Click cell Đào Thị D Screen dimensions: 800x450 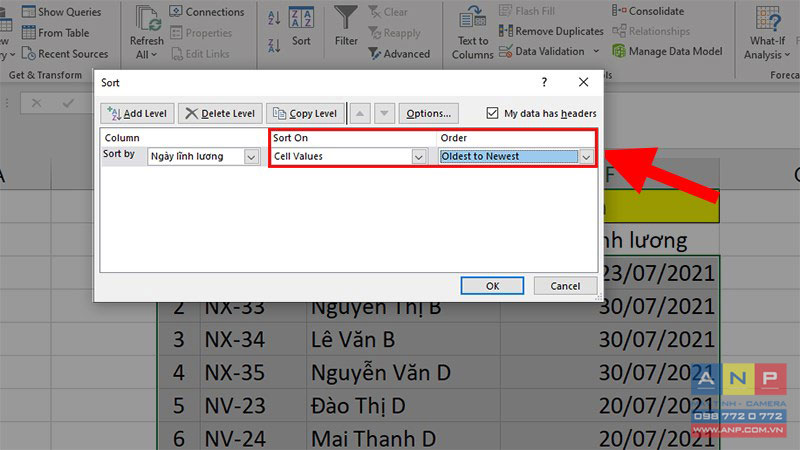coord(403,406)
